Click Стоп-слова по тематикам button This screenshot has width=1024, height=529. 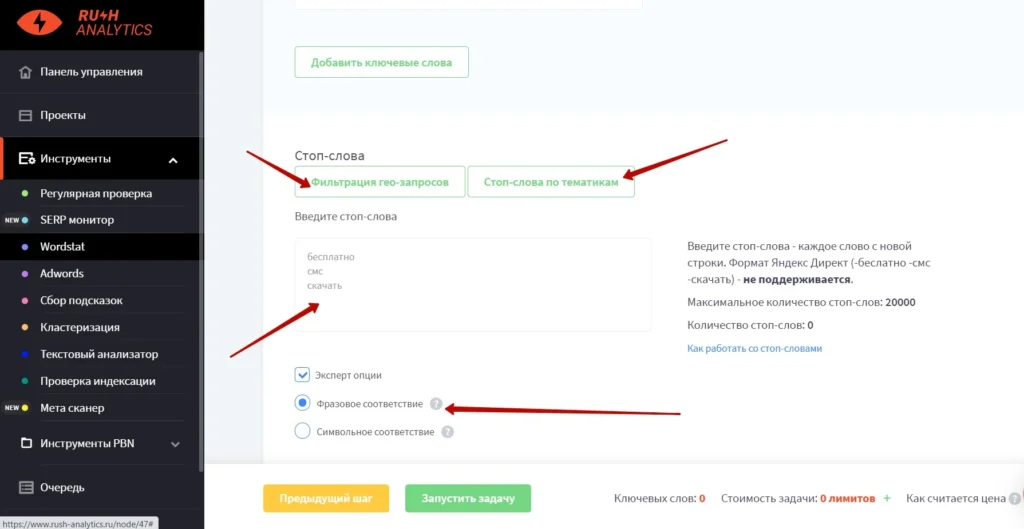(x=551, y=182)
